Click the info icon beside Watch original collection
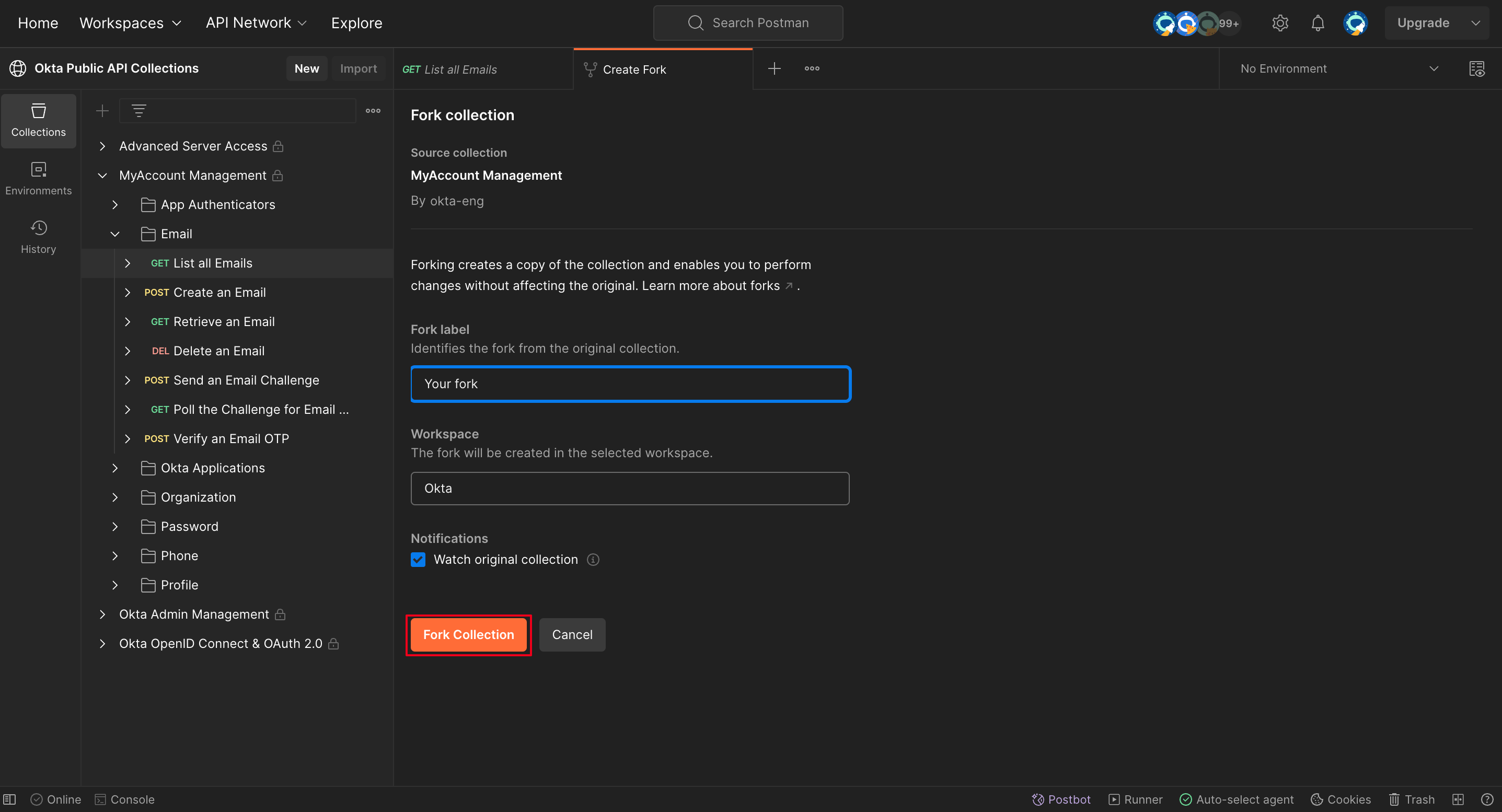The image size is (1502, 812). [x=593, y=560]
